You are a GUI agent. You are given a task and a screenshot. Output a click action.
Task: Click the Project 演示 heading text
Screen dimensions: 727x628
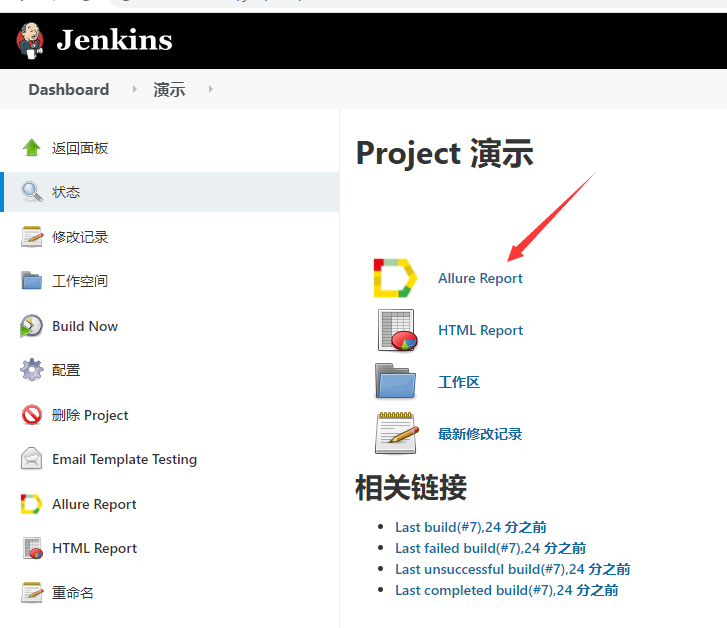(x=445, y=154)
